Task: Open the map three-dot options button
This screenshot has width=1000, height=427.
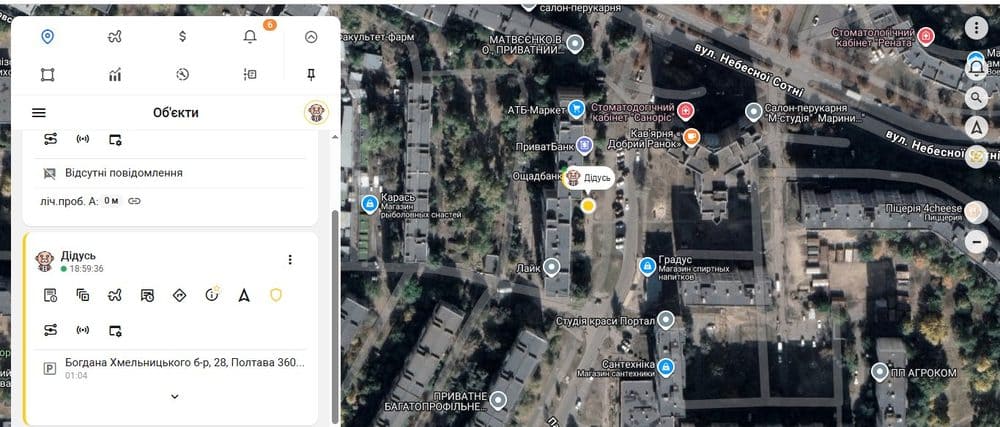Action: click(x=976, y=27)
